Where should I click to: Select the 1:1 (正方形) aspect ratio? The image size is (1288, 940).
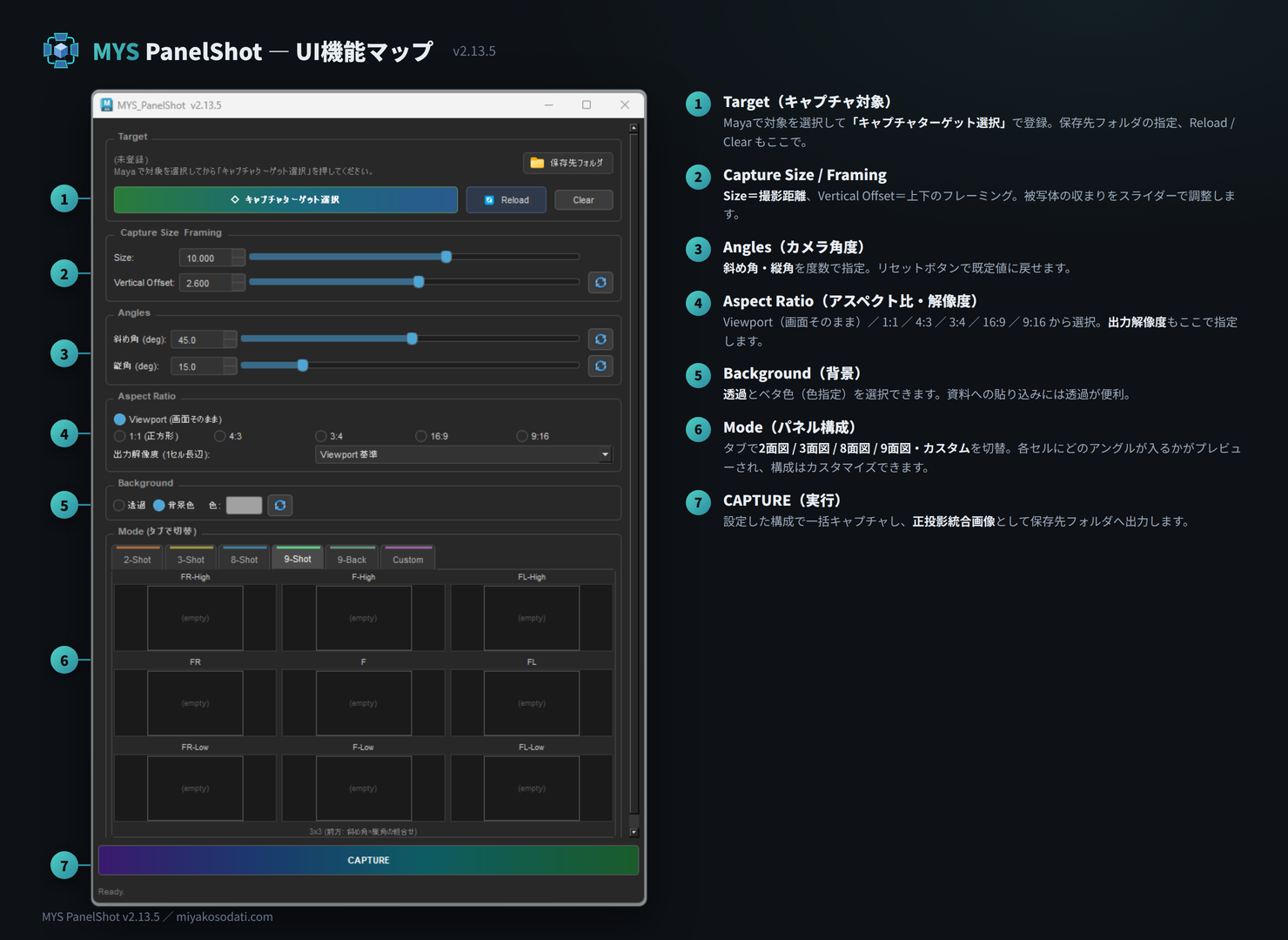(146, 436)
